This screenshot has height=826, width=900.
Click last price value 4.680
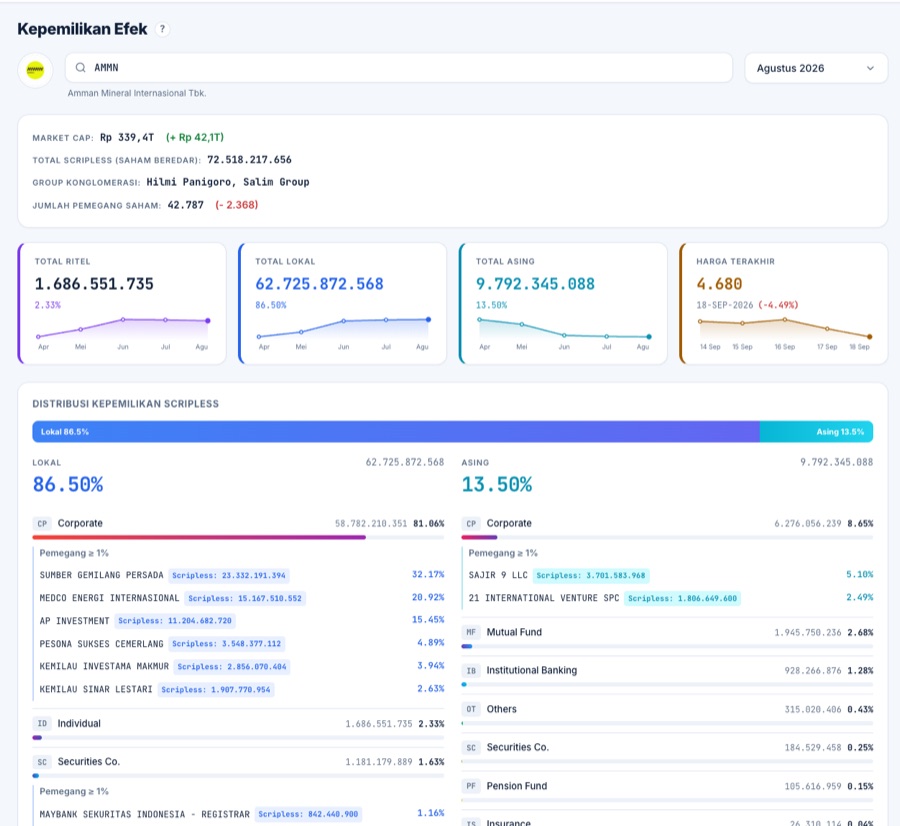(719, 284)
